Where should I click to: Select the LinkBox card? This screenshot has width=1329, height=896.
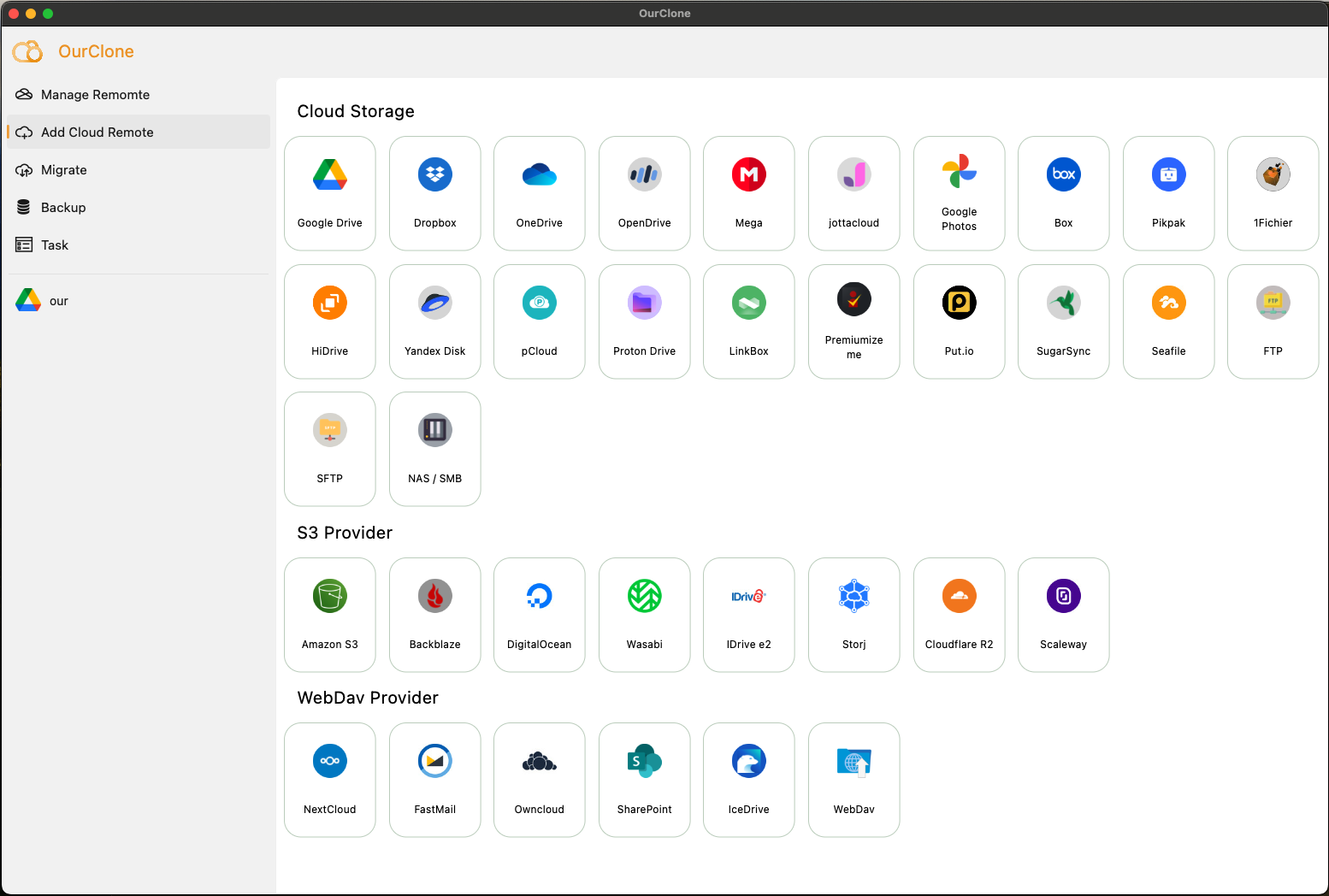pyautogui.click(x=749, y=321)
